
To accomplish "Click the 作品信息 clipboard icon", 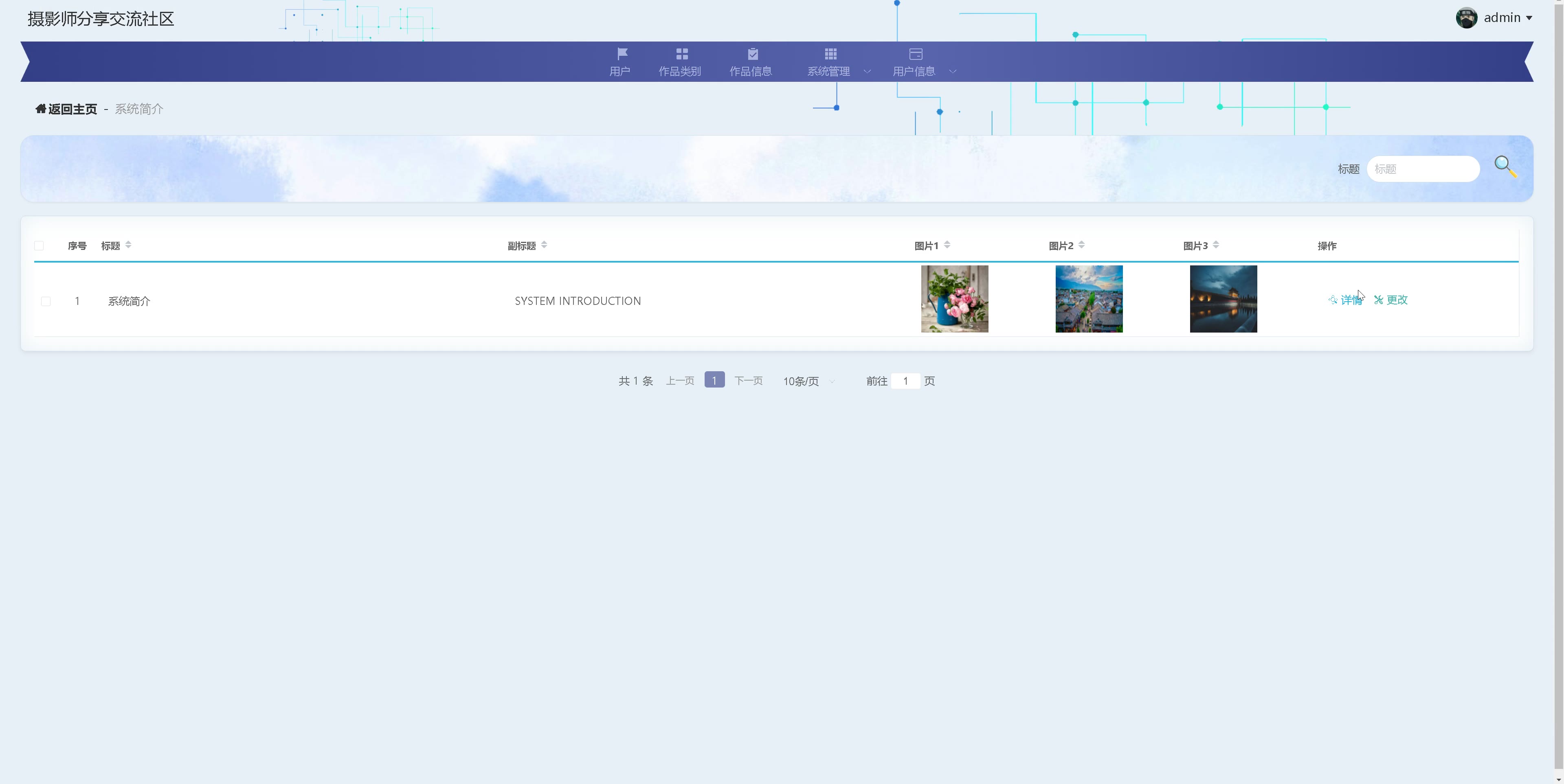I will point(752,53).
